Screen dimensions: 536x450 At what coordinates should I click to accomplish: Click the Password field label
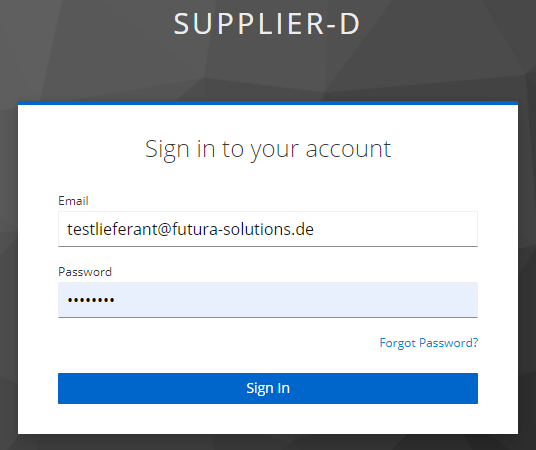(x=85, y=272)
